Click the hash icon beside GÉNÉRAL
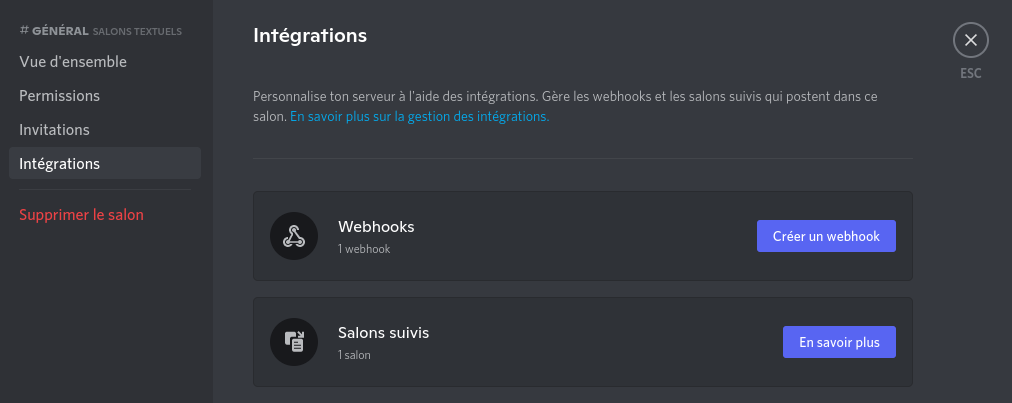1012x403 pixels. (x=25, y=30)
